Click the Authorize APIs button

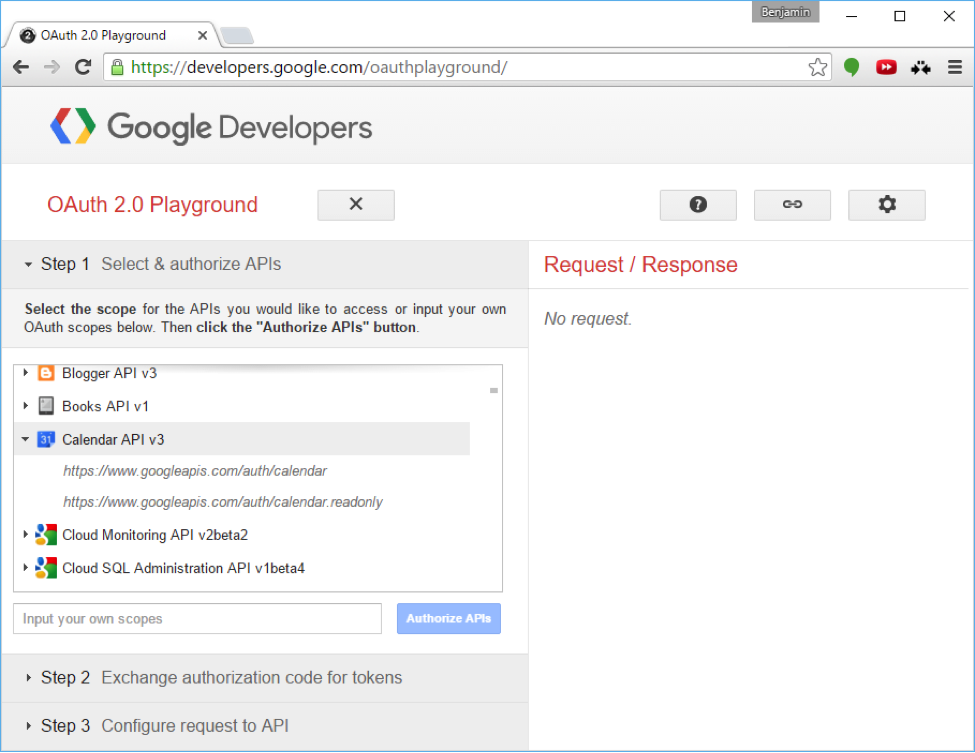click(x=448, y=619)
